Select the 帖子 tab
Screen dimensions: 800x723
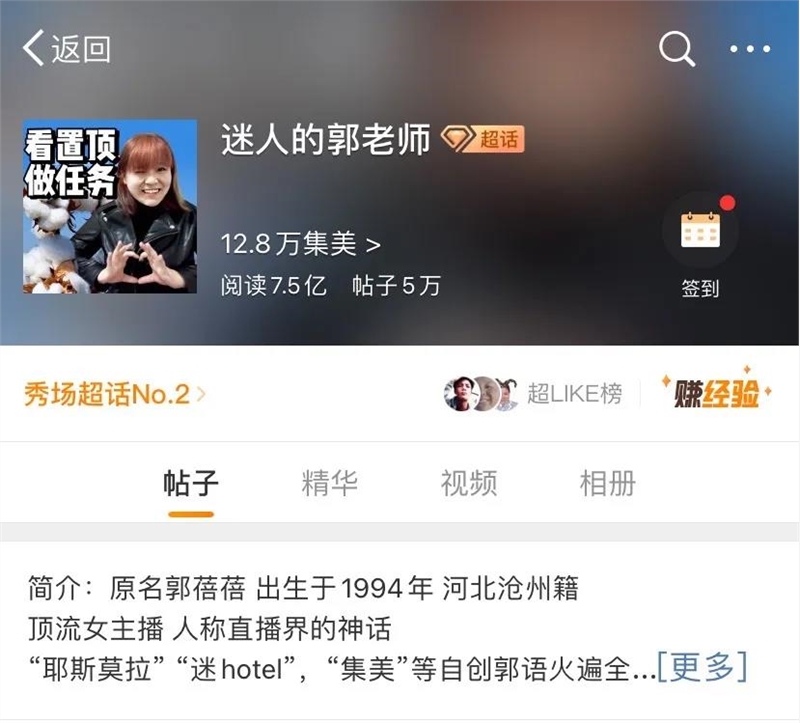tap(191, 483)
